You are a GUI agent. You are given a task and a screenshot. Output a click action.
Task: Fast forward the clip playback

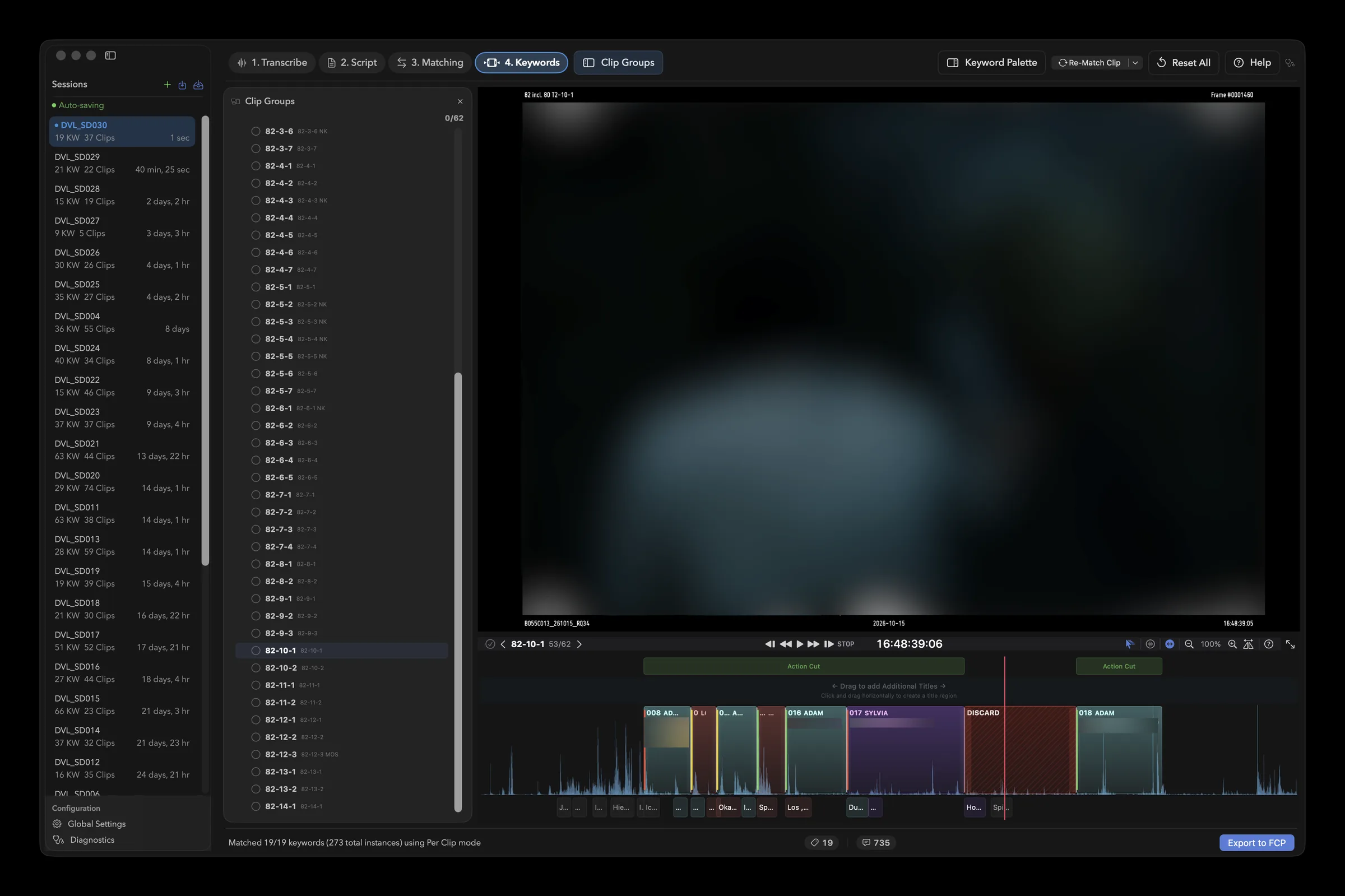(x=813, y=644)
